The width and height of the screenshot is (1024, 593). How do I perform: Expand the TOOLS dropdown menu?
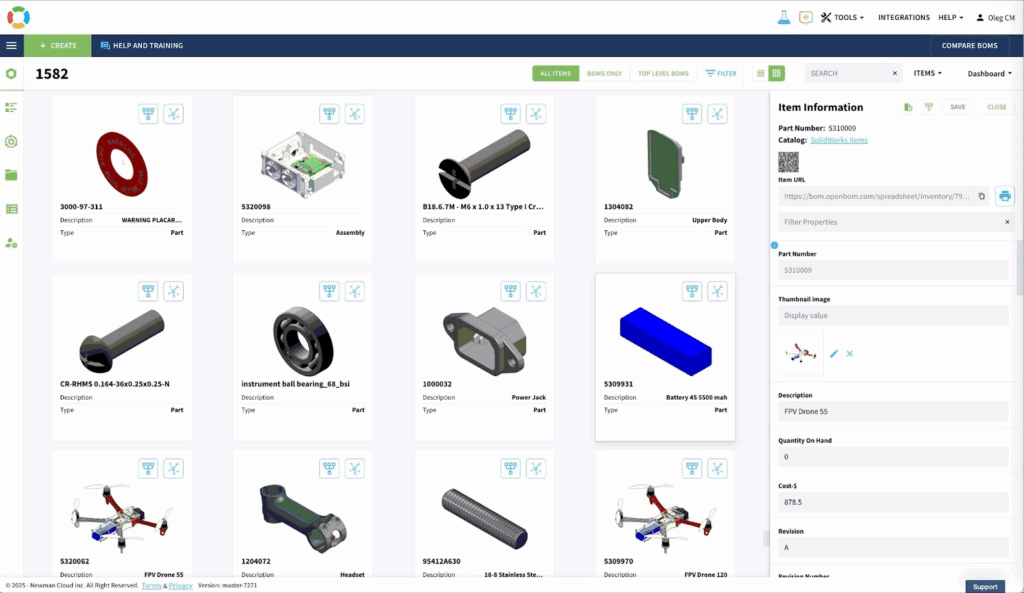tap(842, 17)
